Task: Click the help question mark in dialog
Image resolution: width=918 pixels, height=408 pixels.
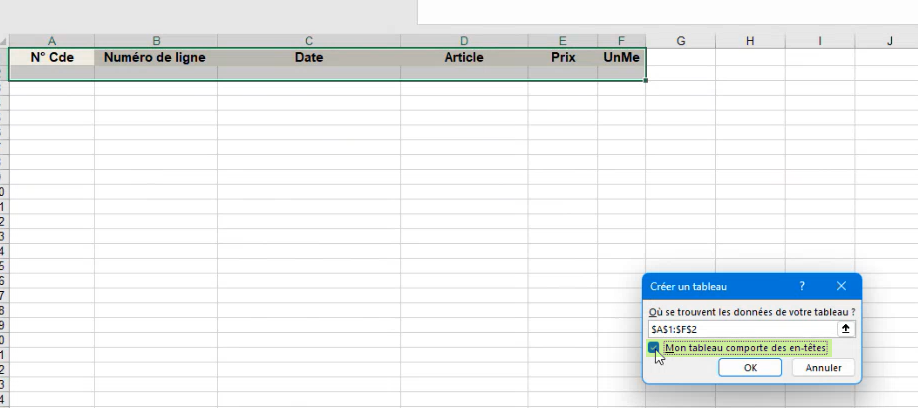Action: pyautogui.click(x=802, y=286)
